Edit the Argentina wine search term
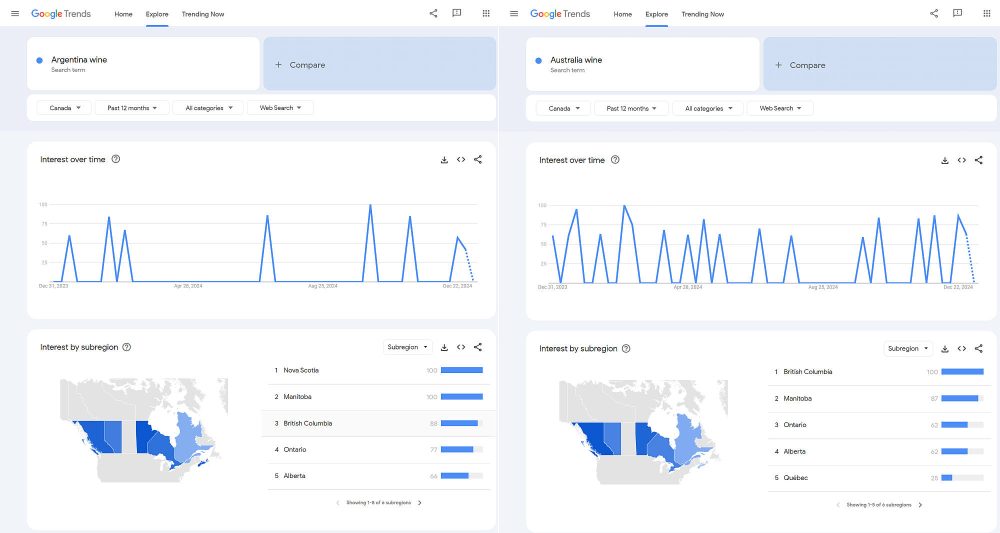The image size is (1000, 533). coord(143,64)
